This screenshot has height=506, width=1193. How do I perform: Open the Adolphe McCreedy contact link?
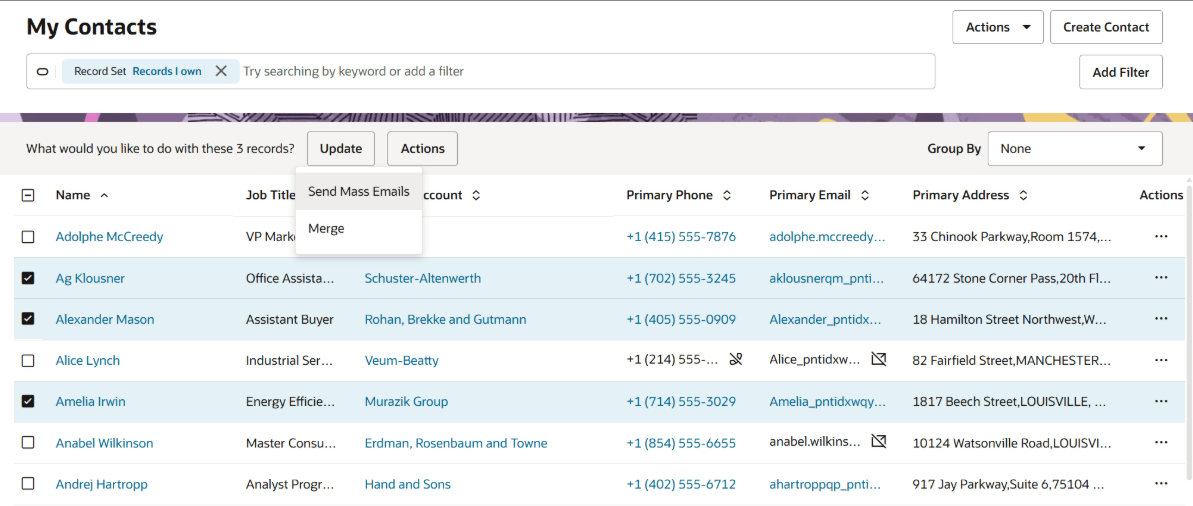[110, 237]
